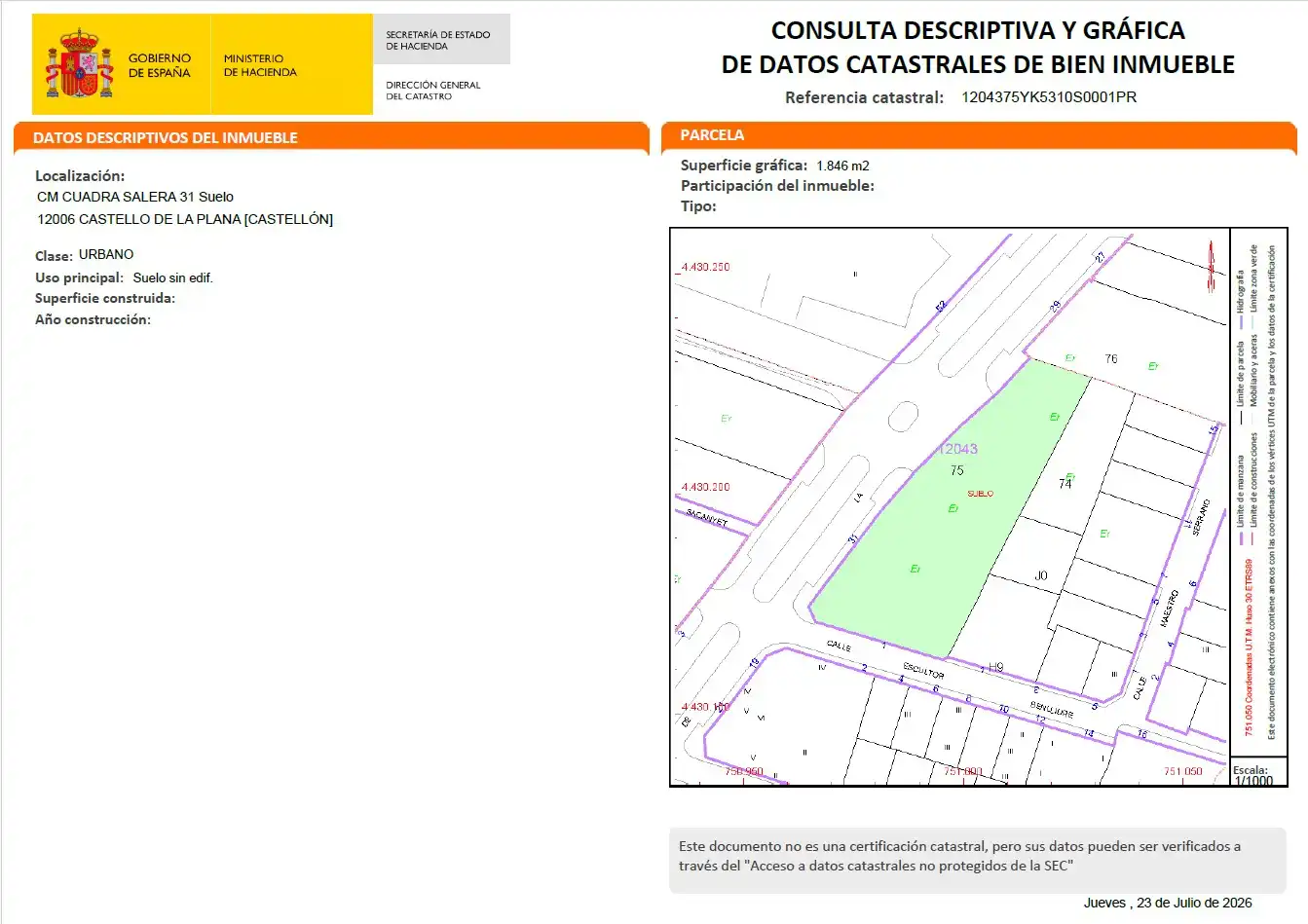Click street number '27' on the map

point(1100,258)
